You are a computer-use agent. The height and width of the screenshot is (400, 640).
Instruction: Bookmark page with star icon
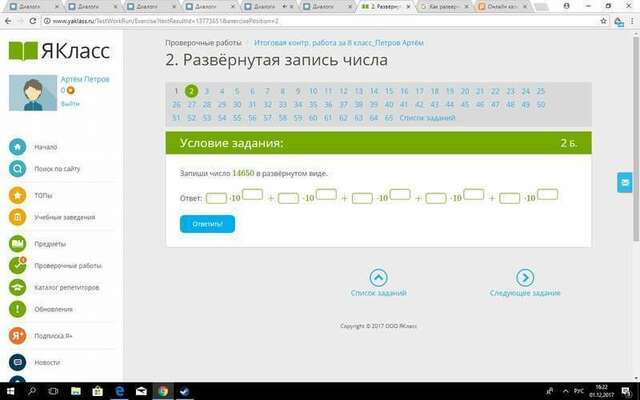pyautogui.click(x=603, y=21)
